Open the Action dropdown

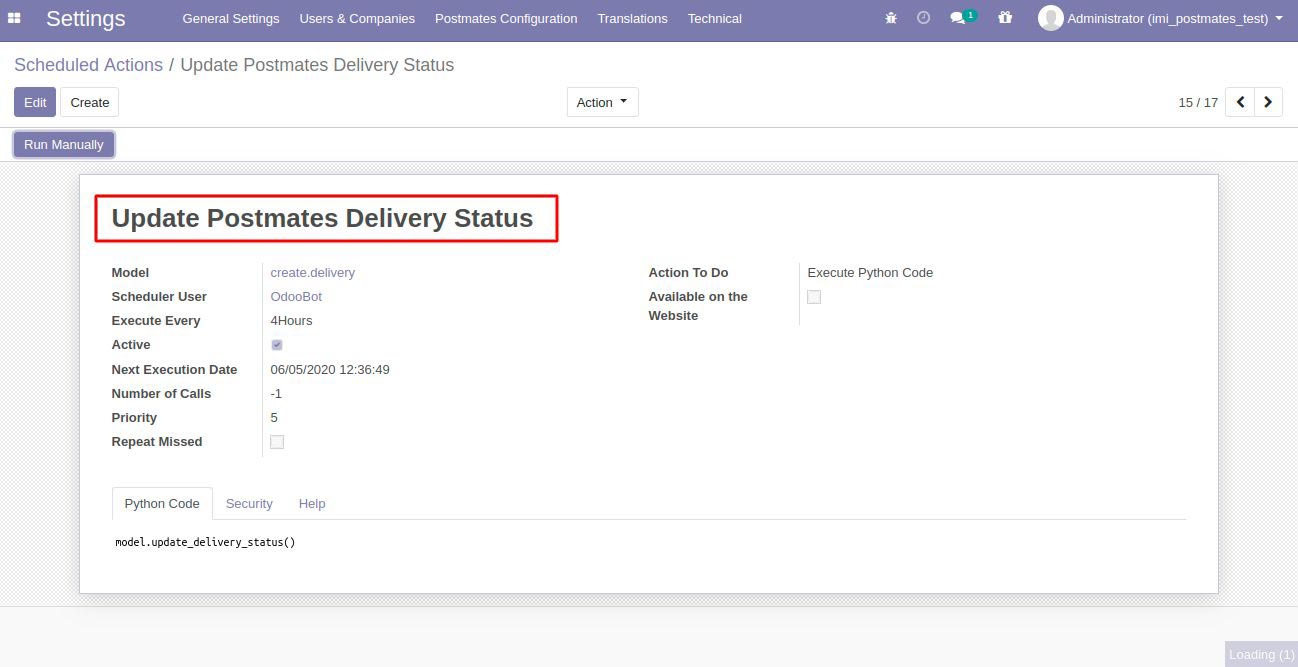click(602, 102)
